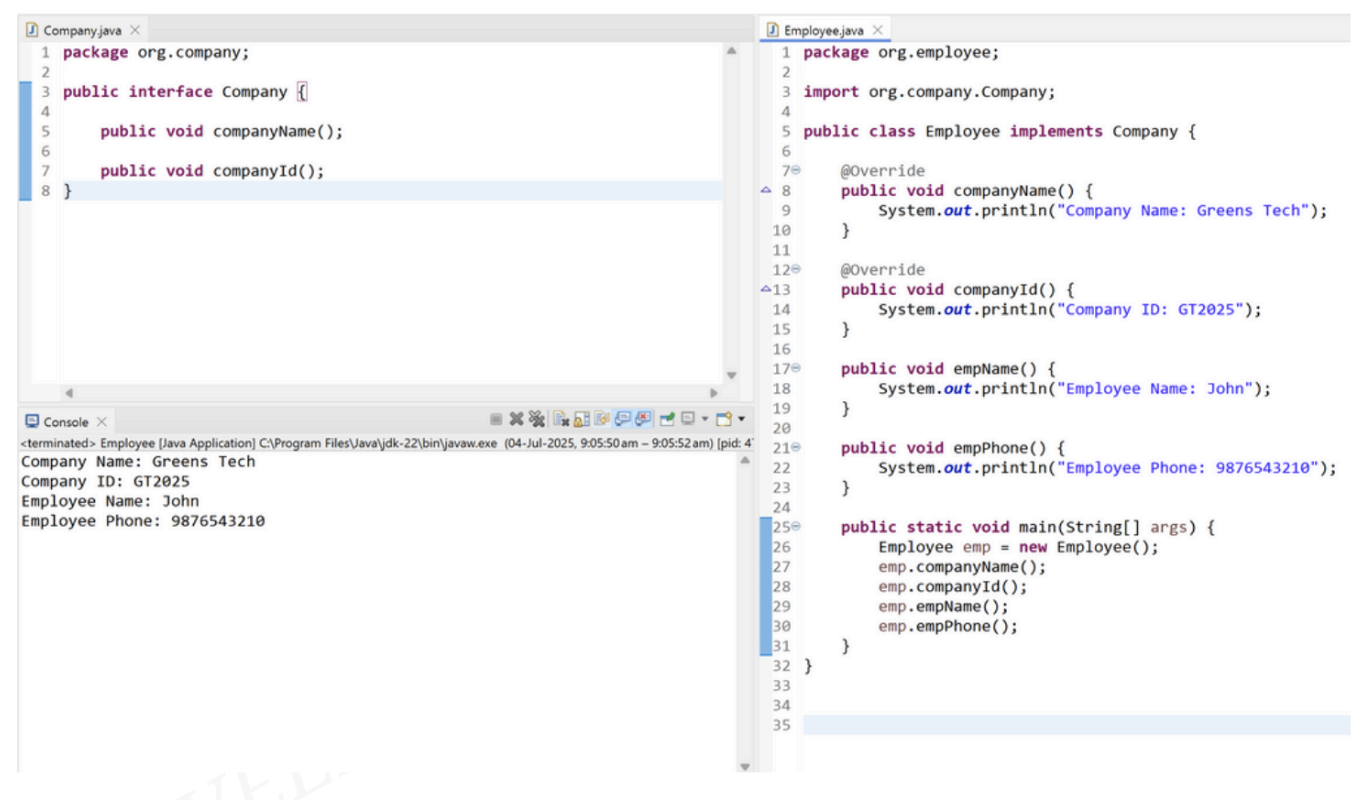Click Remove Launch icon in Console toolbar

click(x=516, y=419)
